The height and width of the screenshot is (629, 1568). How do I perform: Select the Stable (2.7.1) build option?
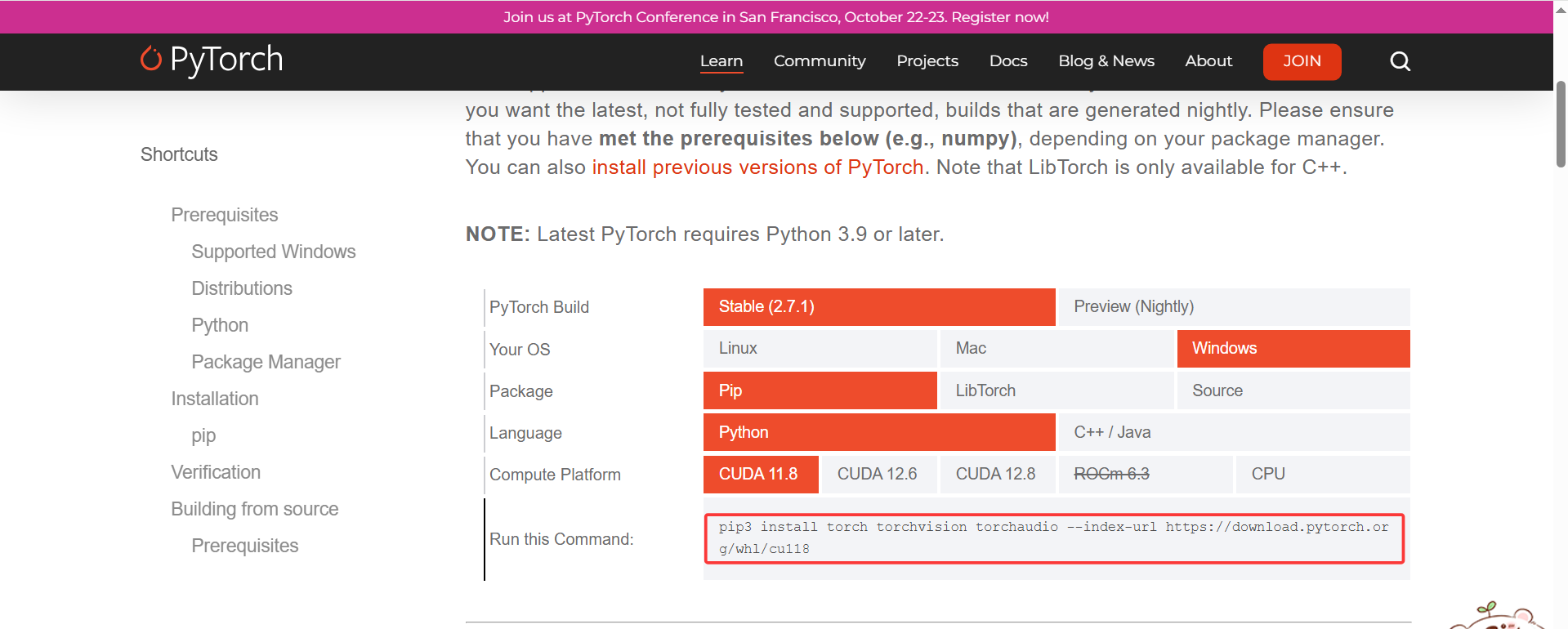pos(879,307)
